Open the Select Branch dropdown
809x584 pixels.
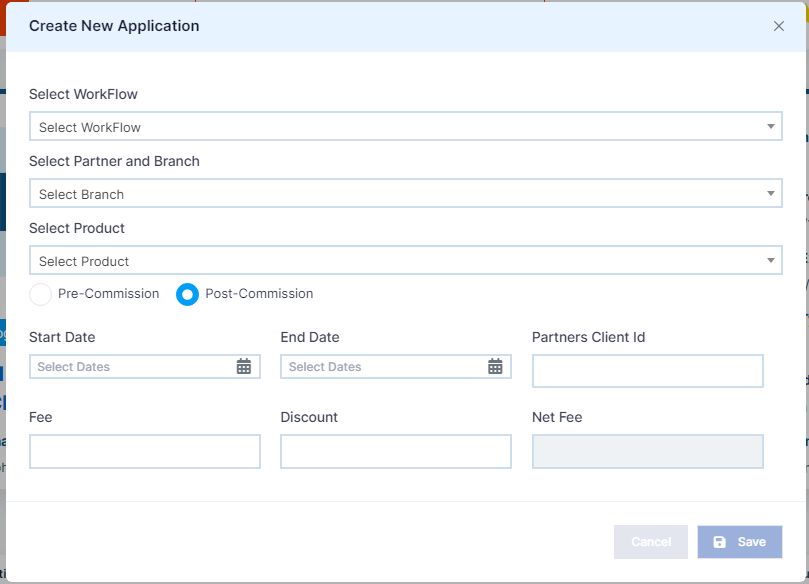(x=406, y=193)
